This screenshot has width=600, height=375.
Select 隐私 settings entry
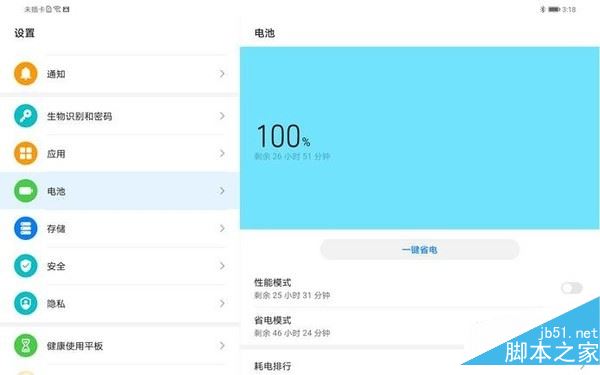pos(120,303)
